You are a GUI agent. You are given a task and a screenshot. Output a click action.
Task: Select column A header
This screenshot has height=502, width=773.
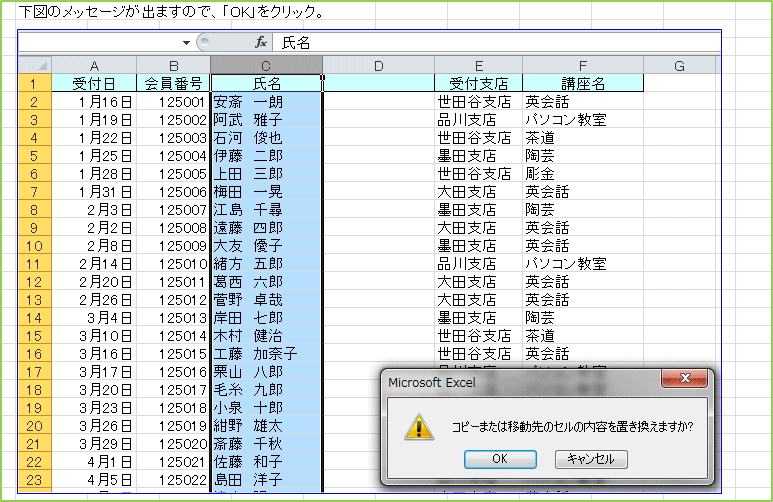94,65
